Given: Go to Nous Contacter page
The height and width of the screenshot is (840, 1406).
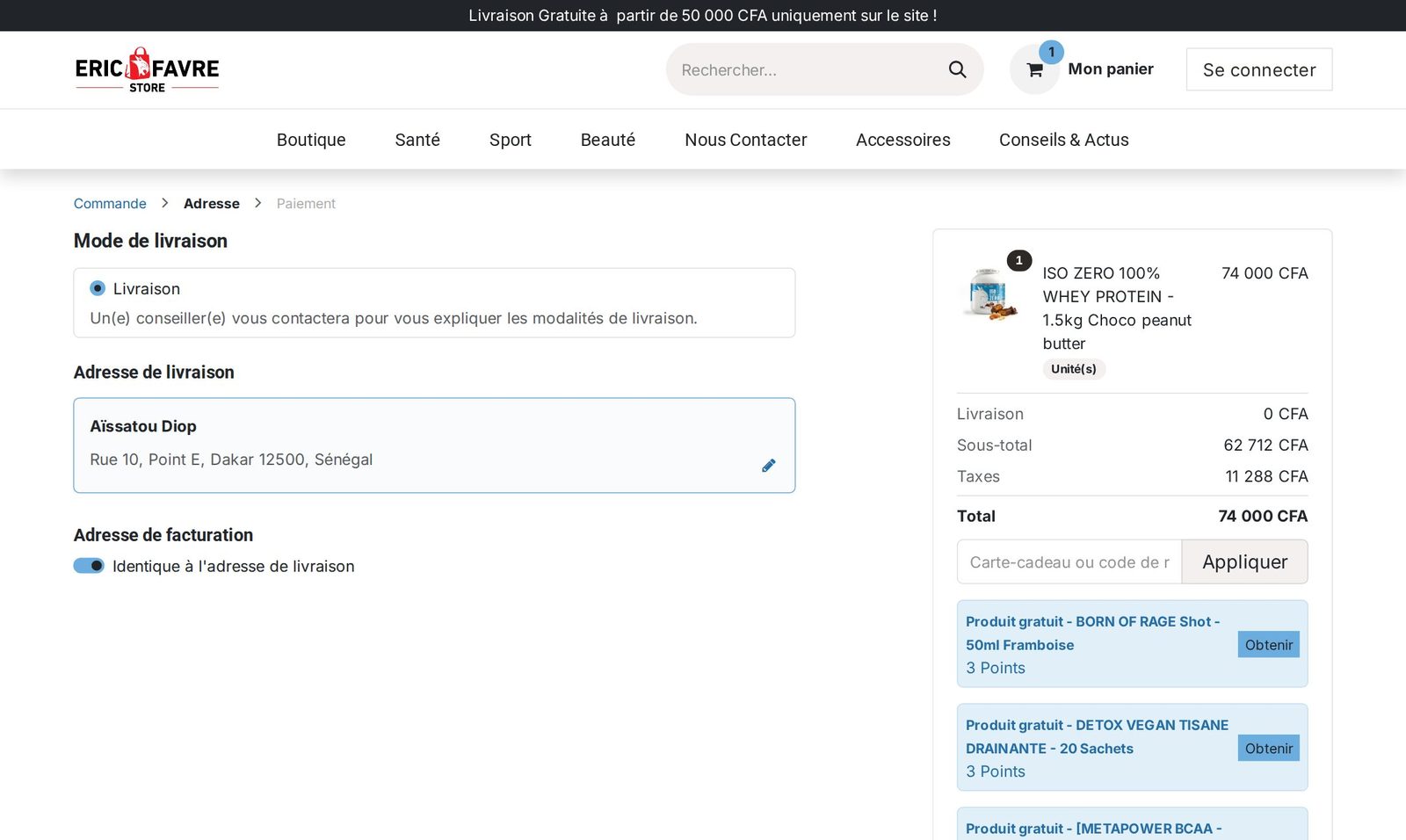Looking at the screenshot, I should tap(746, 140).
